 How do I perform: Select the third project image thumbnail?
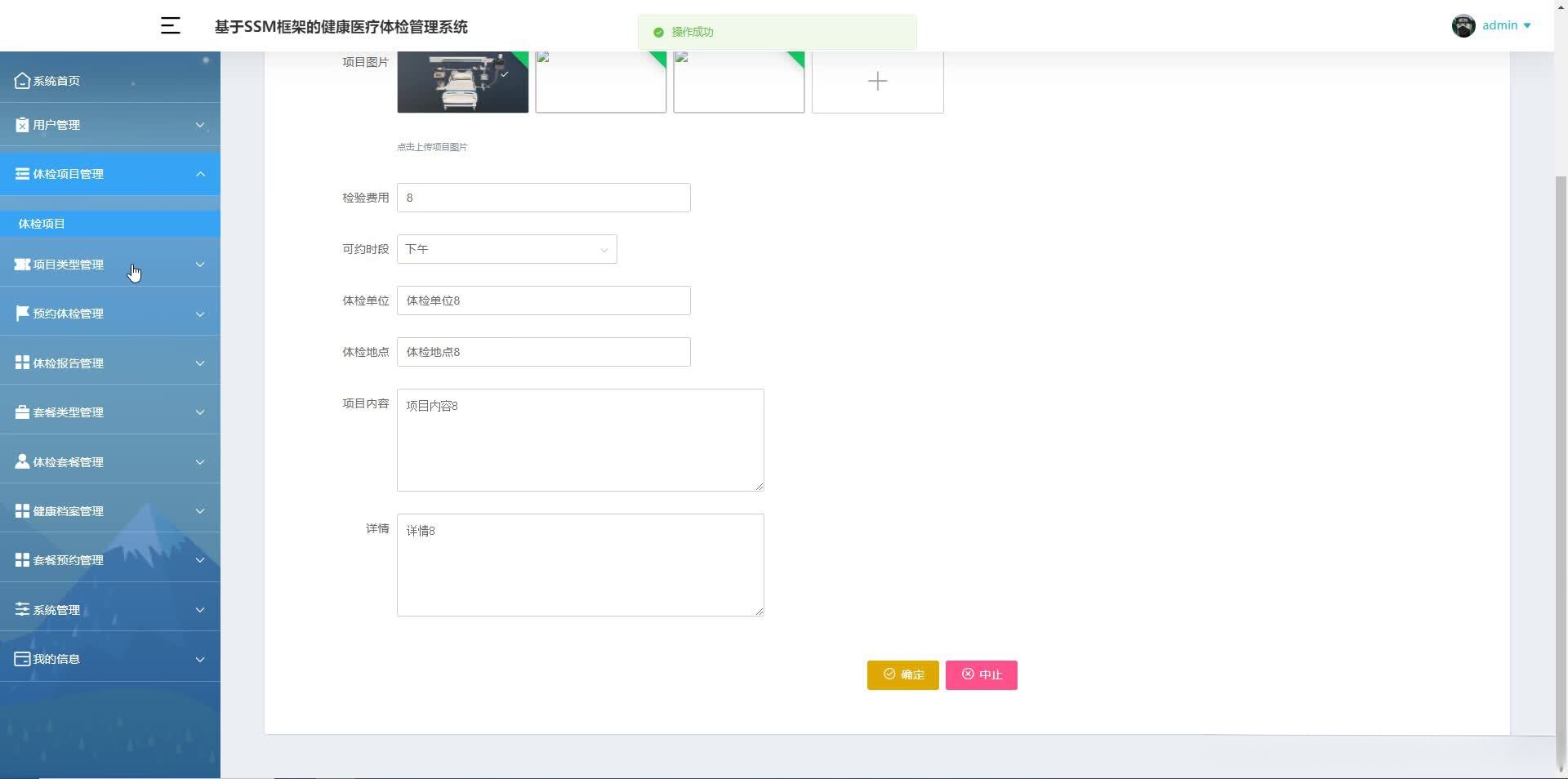[x=738, y=82]
